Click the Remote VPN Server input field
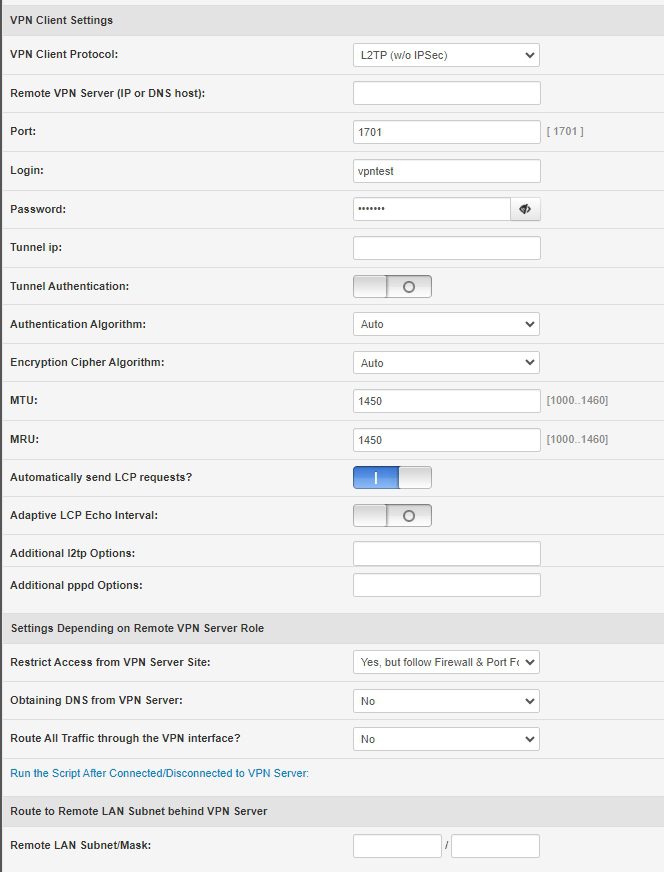 coord(446,94)
